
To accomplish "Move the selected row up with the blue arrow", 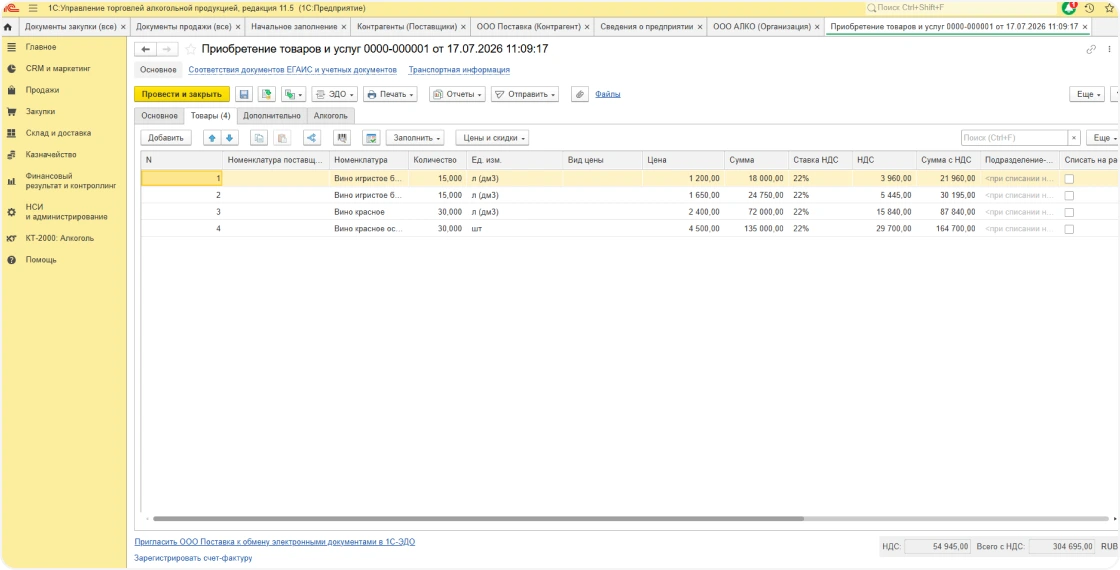I will (x=211, y=138).
